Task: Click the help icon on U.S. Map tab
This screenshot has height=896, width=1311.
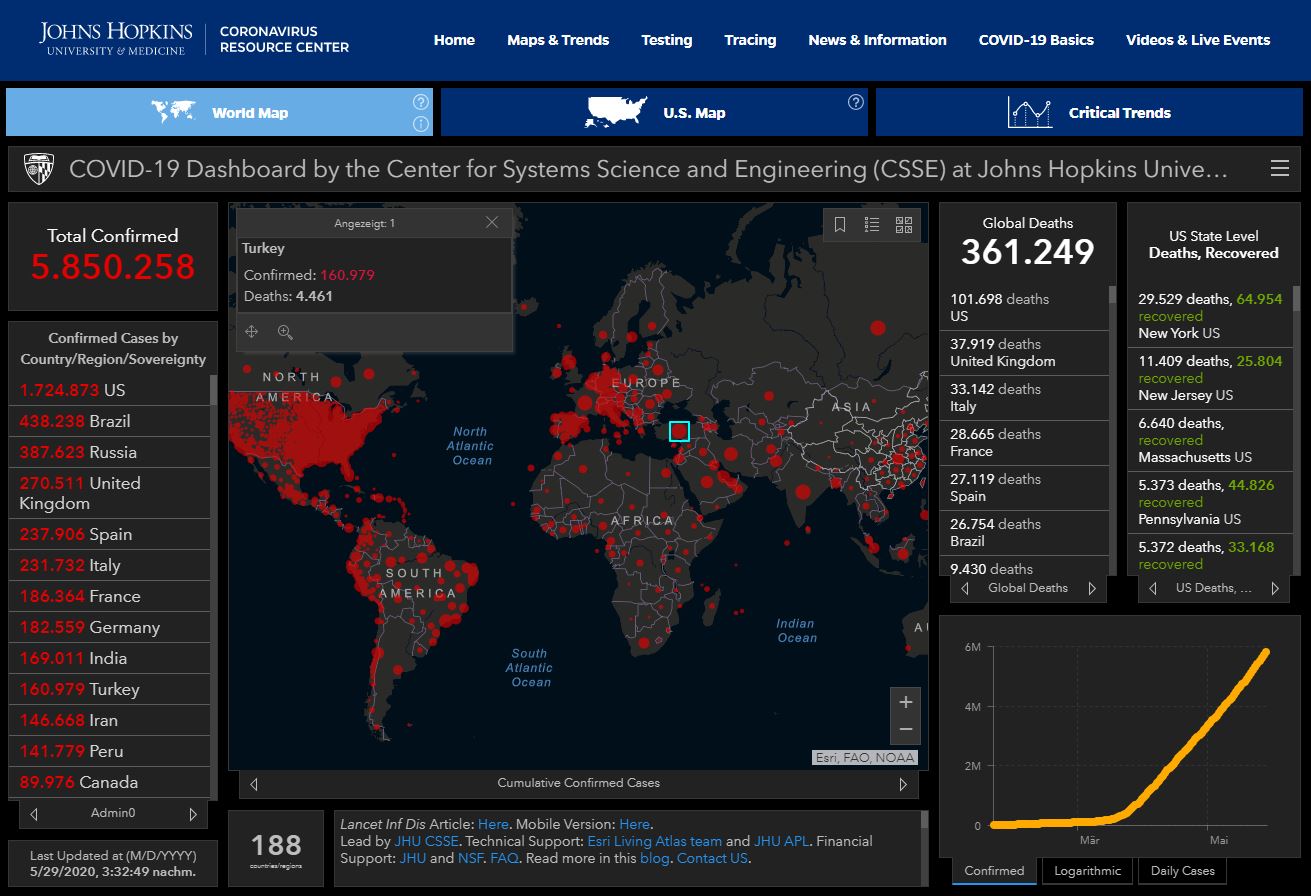Action: click(856, 102)
